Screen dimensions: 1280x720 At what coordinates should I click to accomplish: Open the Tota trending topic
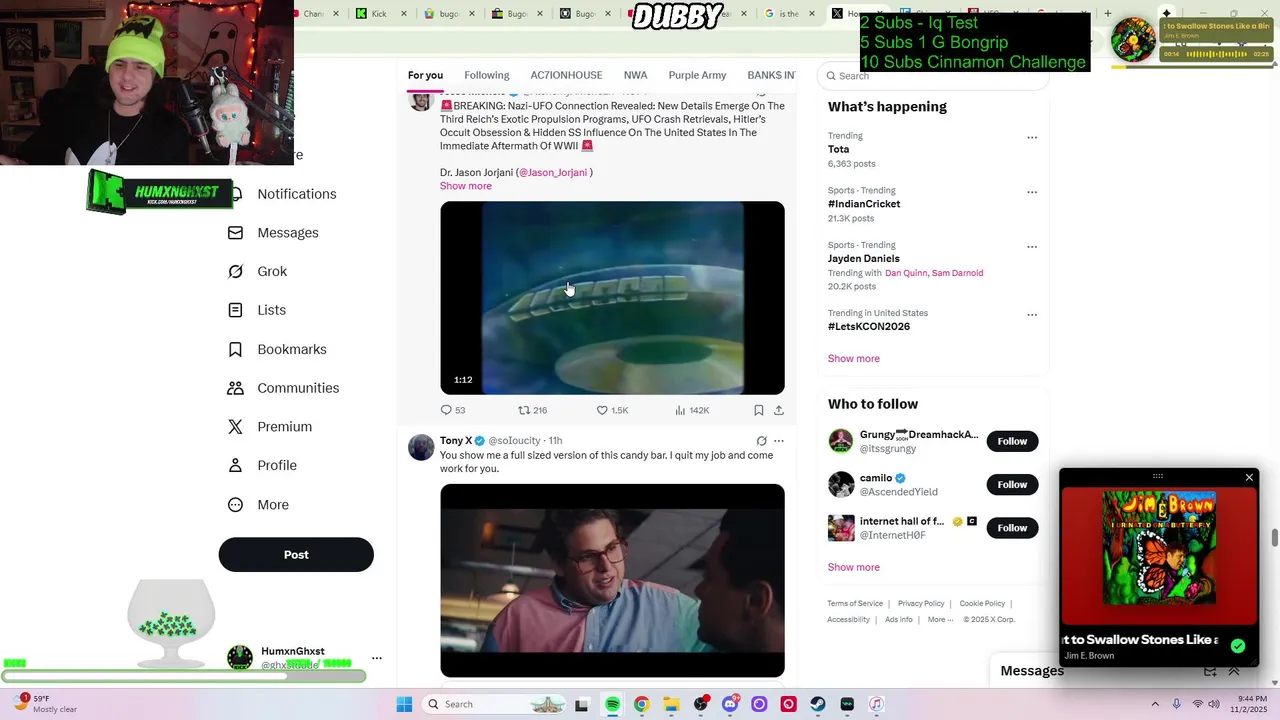coord(839,149)
